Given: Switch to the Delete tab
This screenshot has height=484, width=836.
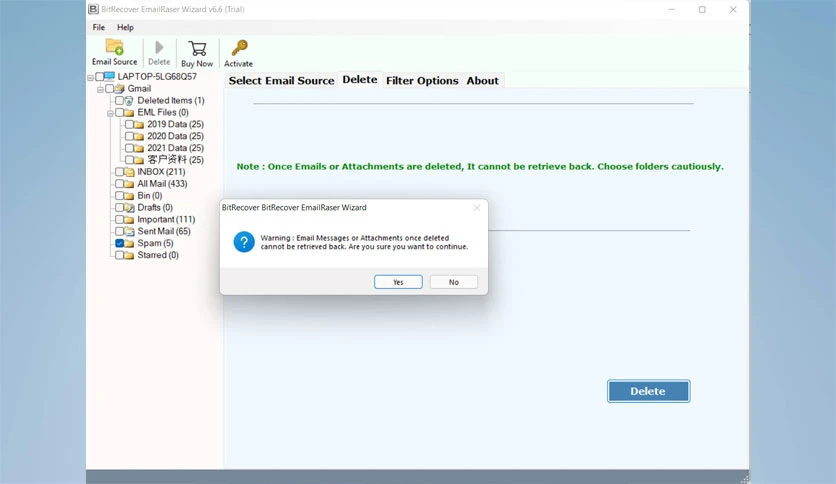Looking at the screenshot, I should tap(360, 79).
